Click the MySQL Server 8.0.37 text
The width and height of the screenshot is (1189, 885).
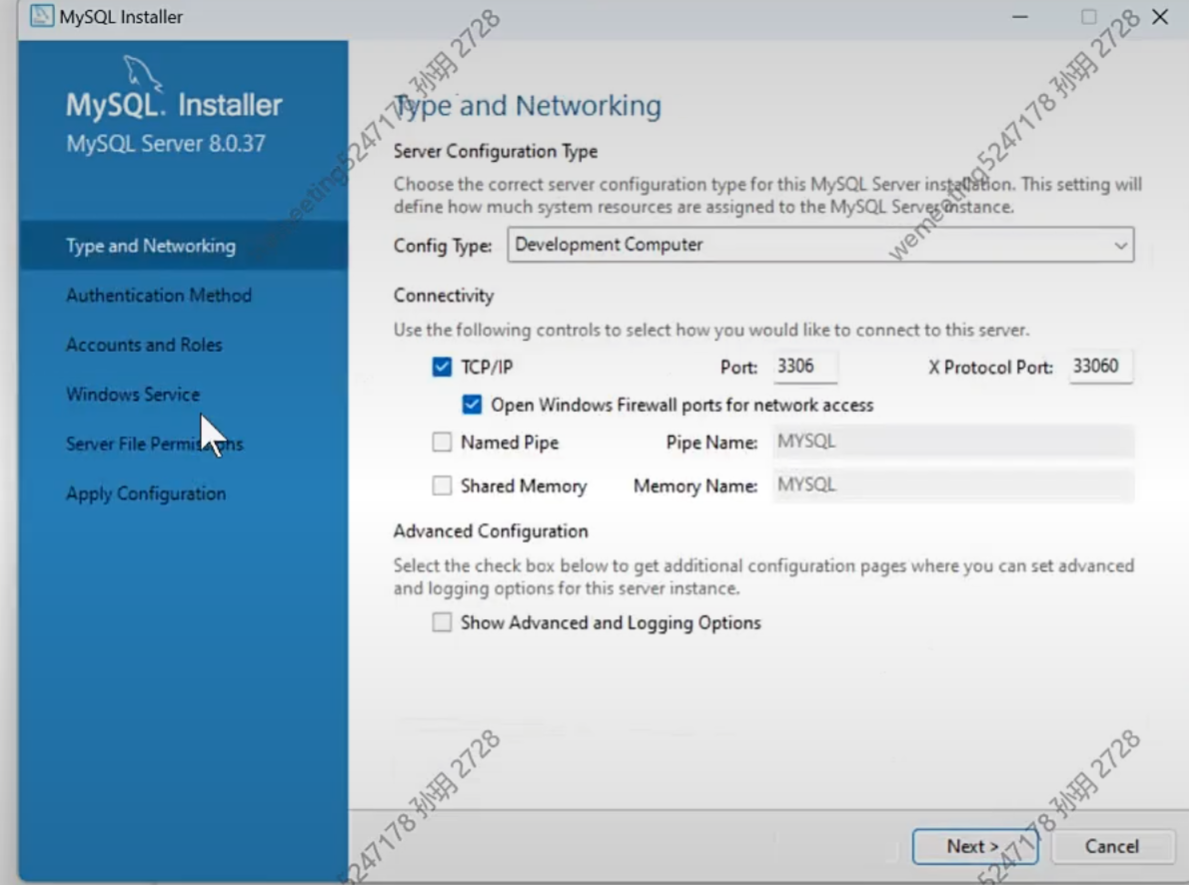pyautogui.click(x=166, y=143)
